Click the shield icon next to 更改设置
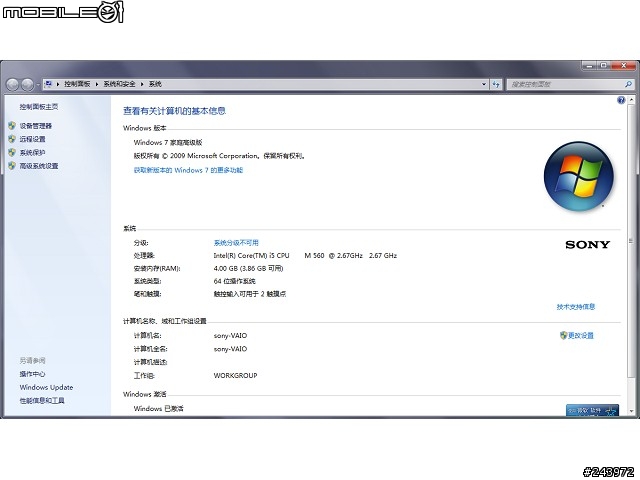 pyautogui.click(x=564, y=336)
